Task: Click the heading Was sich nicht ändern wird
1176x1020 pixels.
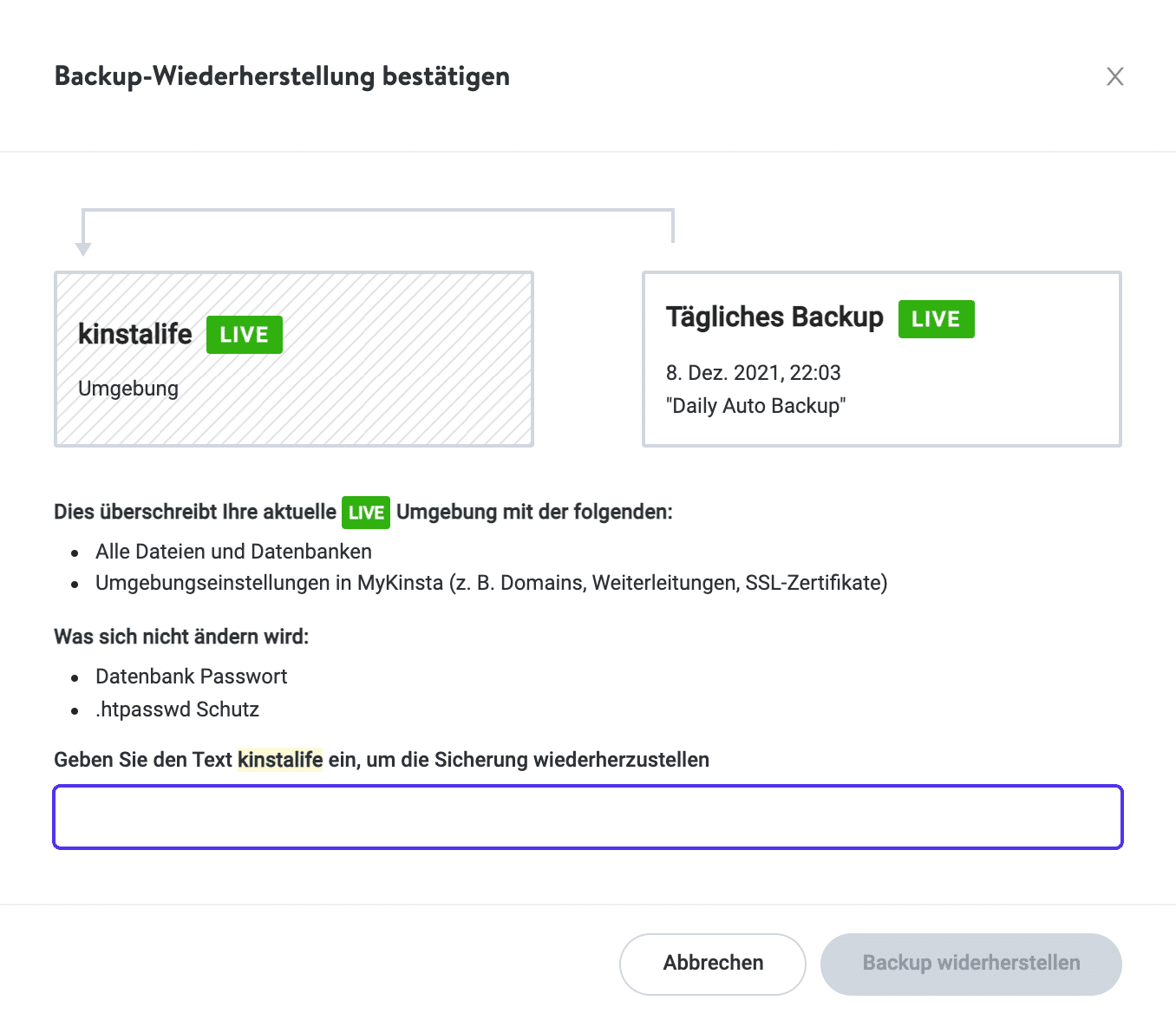Action: 180,636
